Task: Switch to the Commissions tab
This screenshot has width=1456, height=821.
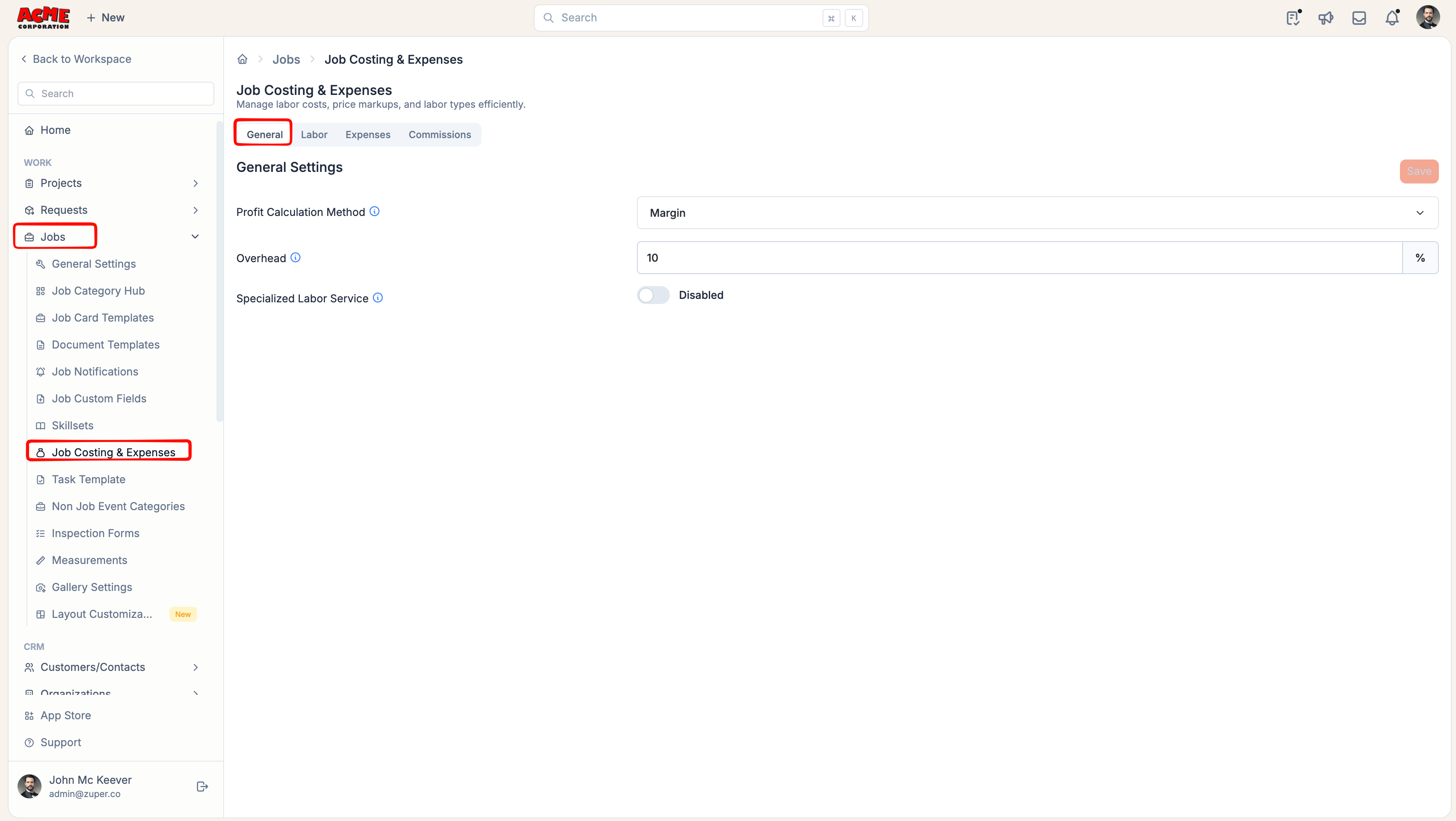Action: 440,134
